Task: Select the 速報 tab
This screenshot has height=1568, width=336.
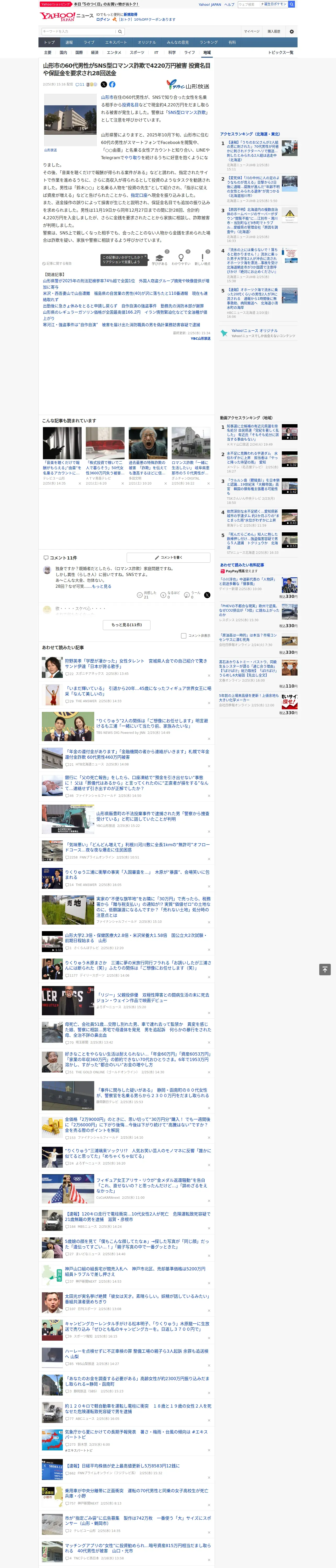Action: 69,43
